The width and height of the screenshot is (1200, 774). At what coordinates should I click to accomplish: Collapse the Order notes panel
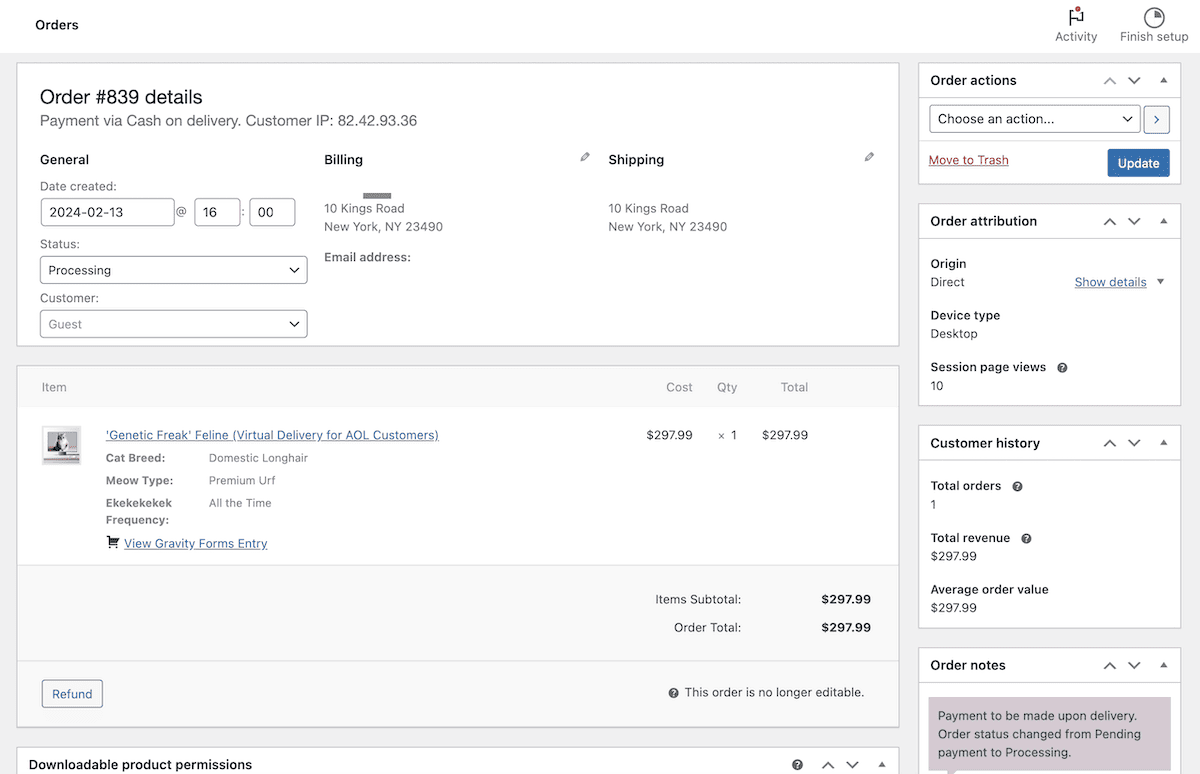[1163, 665]
